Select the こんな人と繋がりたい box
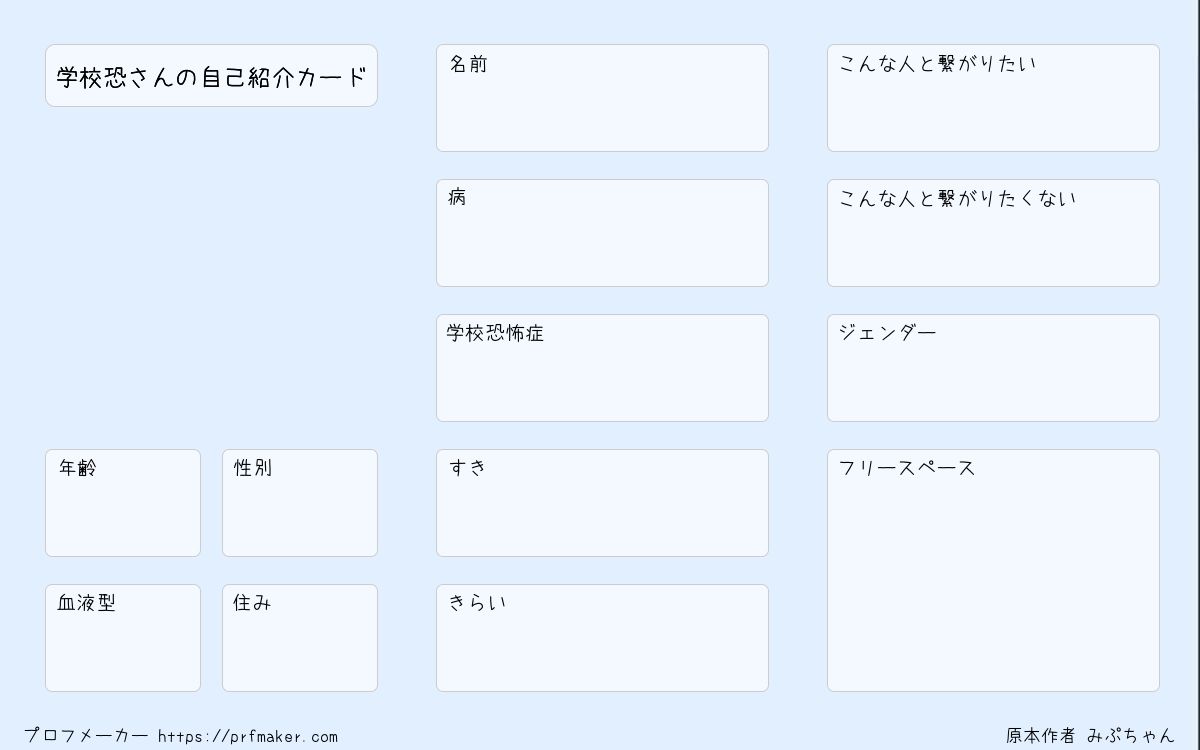This screenshot has width=1200, height=750. click(993, 98)
